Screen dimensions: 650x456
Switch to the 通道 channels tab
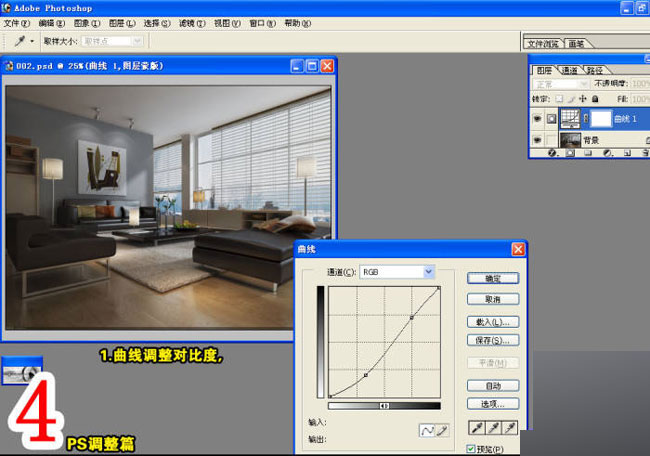click(x=570, y=70)
